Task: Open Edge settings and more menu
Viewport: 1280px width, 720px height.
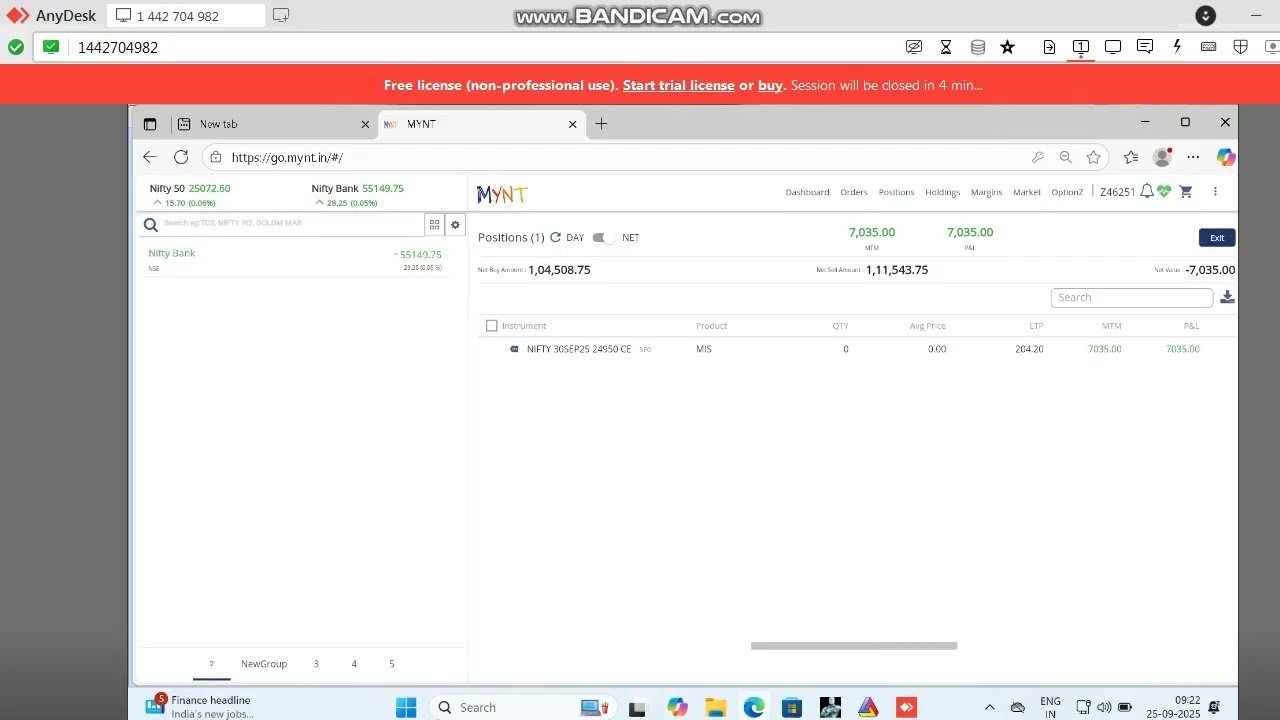Action: pos(1193,157)
